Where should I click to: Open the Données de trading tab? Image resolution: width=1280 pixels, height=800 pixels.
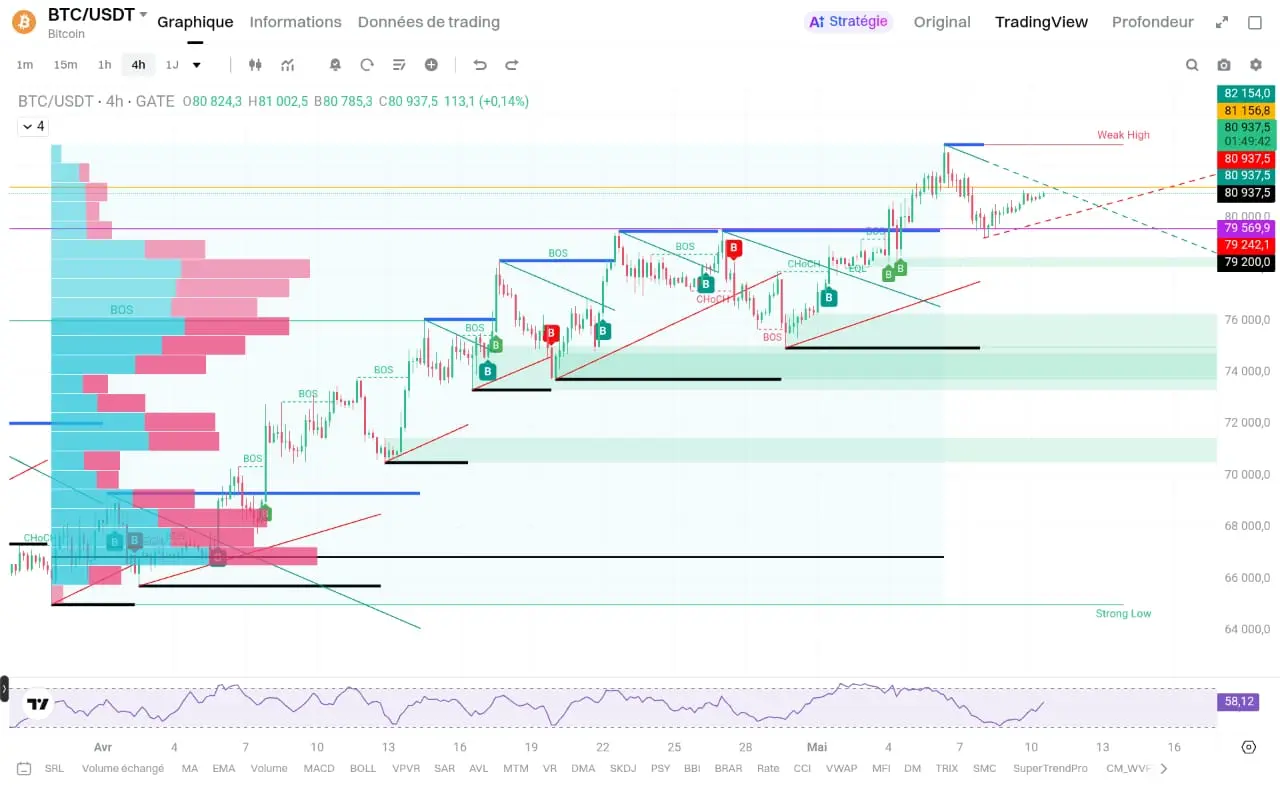point(429,22)
